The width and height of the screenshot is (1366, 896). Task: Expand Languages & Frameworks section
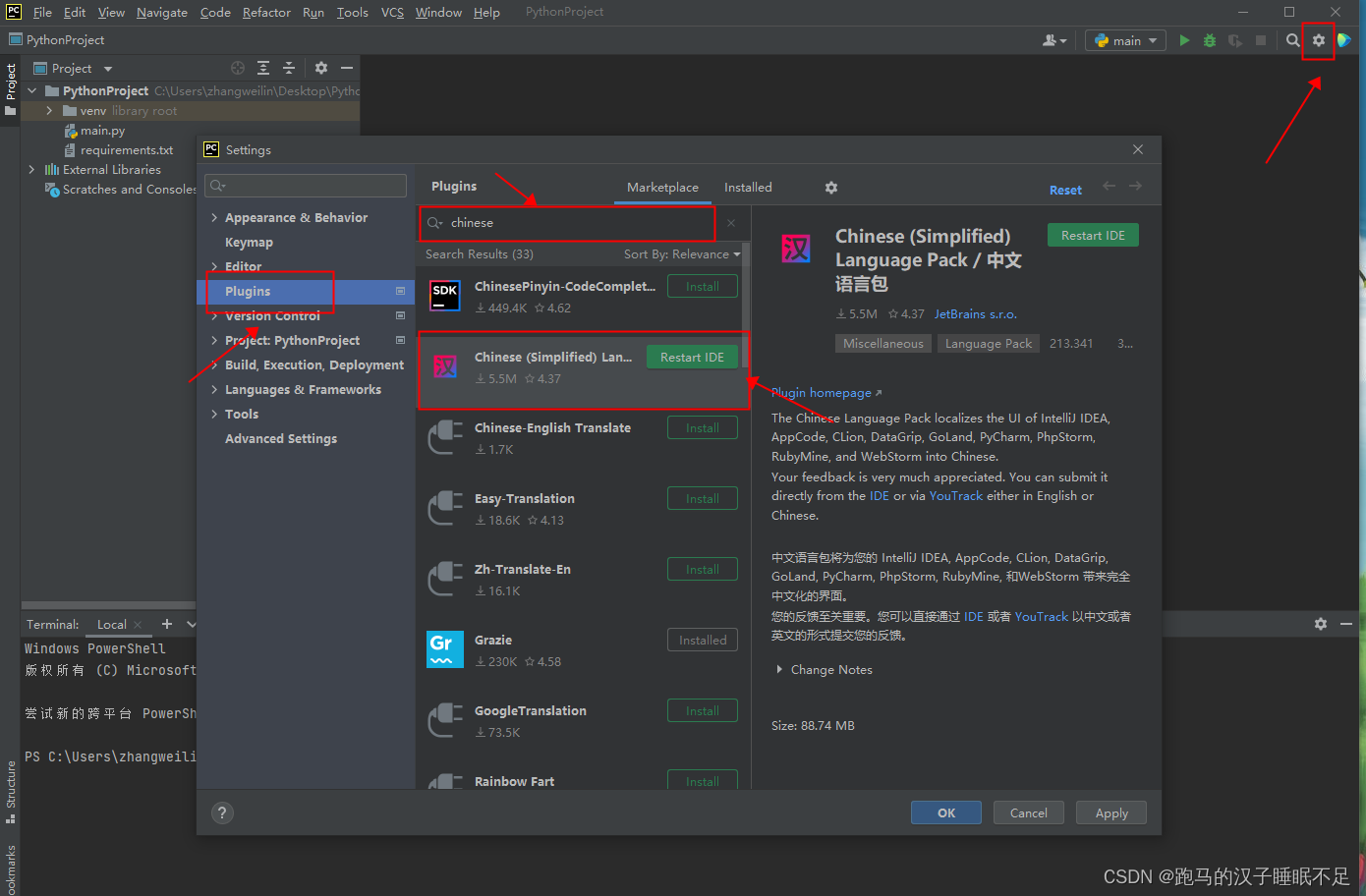214,390
